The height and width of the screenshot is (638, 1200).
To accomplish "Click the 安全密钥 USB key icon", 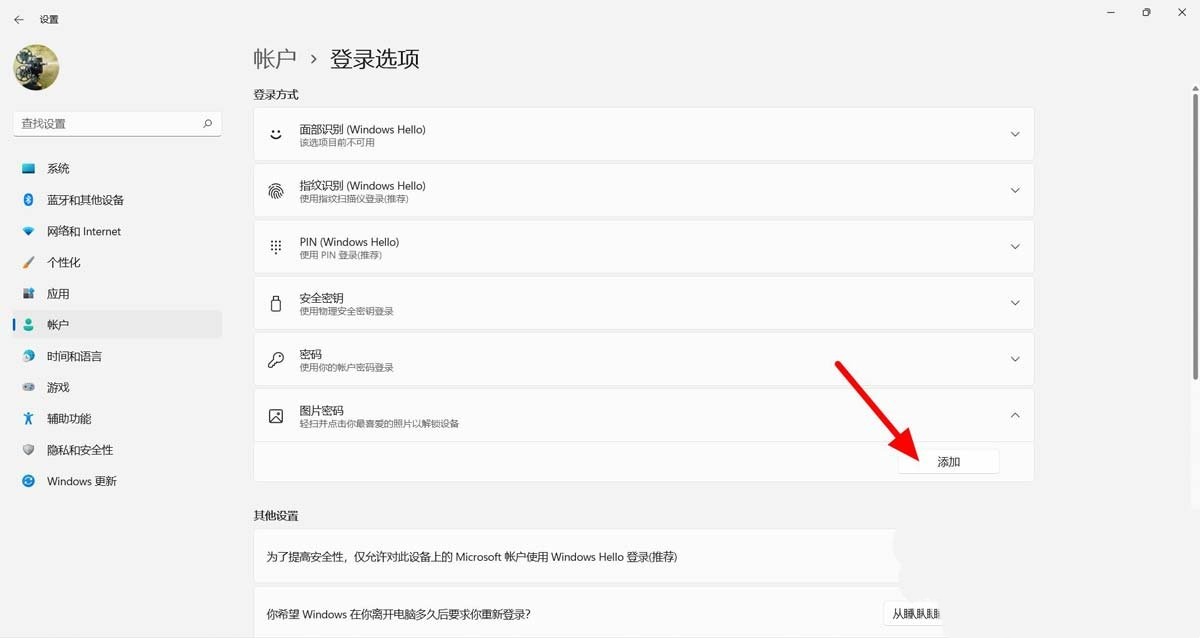I will click(275, 302).
